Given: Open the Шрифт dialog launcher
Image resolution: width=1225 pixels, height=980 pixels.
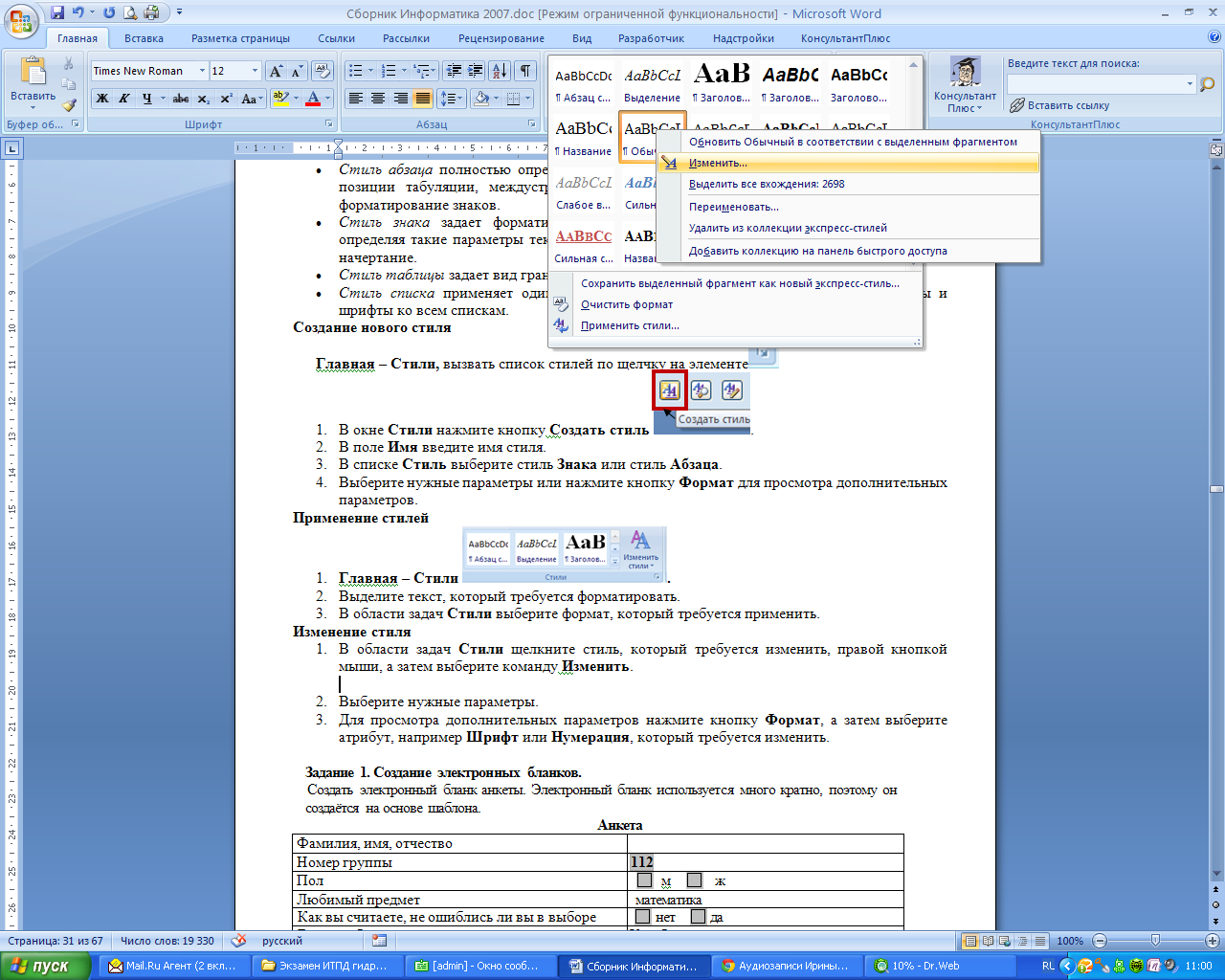Looking at the screenshot, I should coord(329,124).
